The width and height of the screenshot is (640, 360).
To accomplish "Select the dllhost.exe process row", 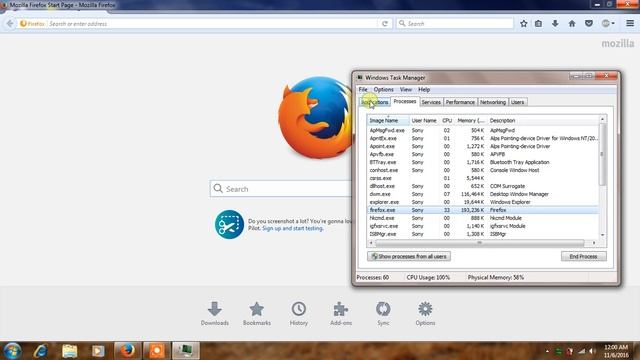I will tap(483, 186).
